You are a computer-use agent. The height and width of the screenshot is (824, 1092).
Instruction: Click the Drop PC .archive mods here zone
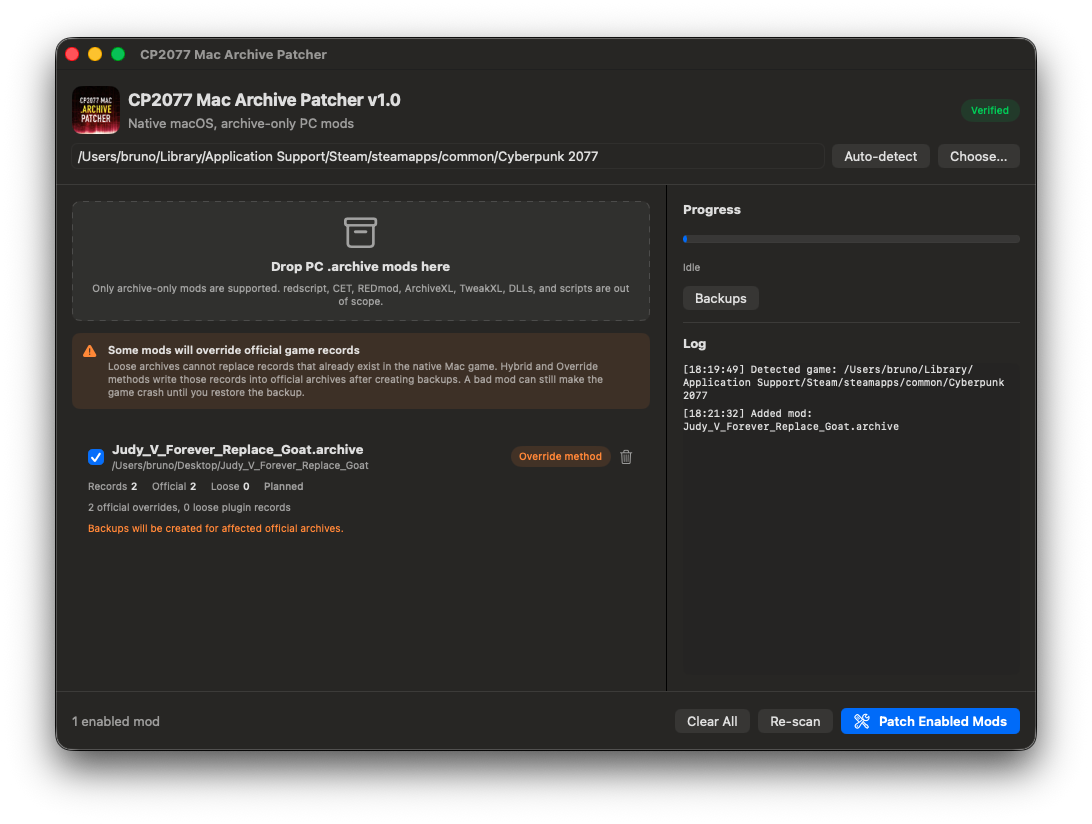coord(361,261)
